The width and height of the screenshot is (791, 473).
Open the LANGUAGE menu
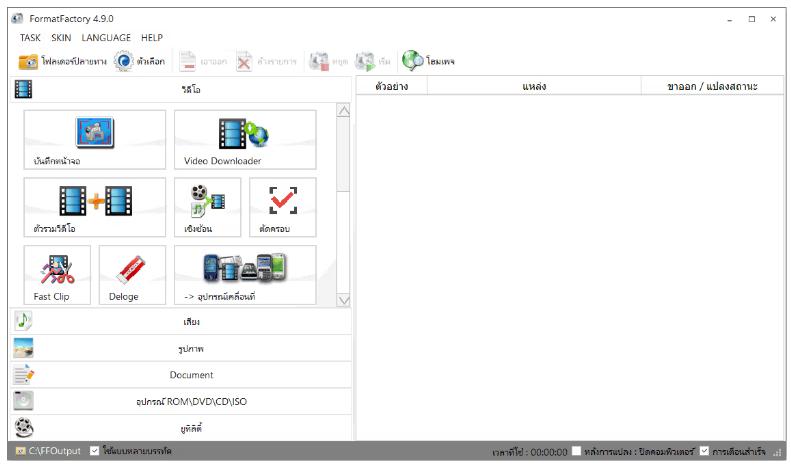(106, 37)
